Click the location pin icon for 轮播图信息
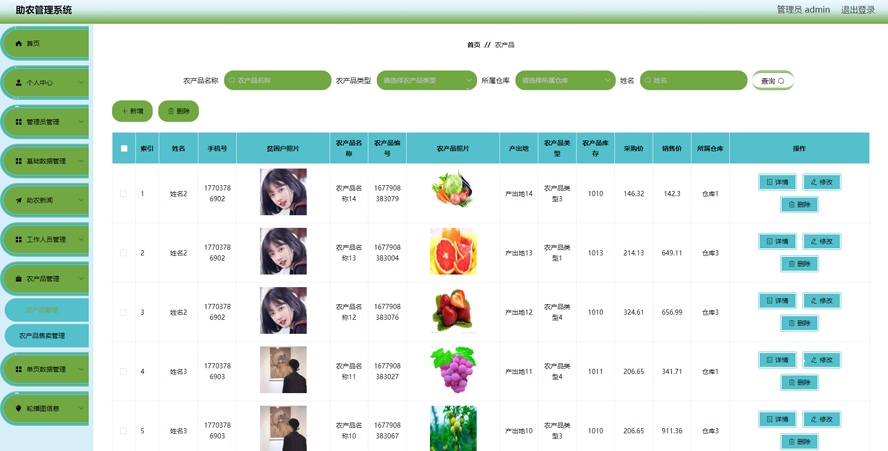 click(x=18, y=408)
